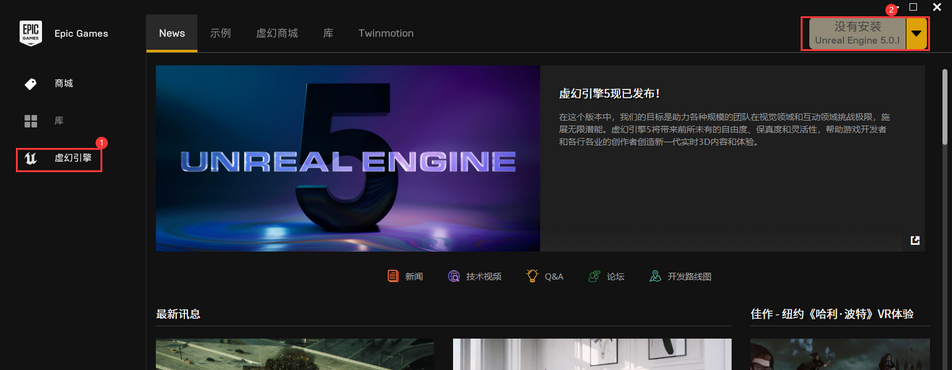Open the 商城 store tag icon

(x=30, y=84)
